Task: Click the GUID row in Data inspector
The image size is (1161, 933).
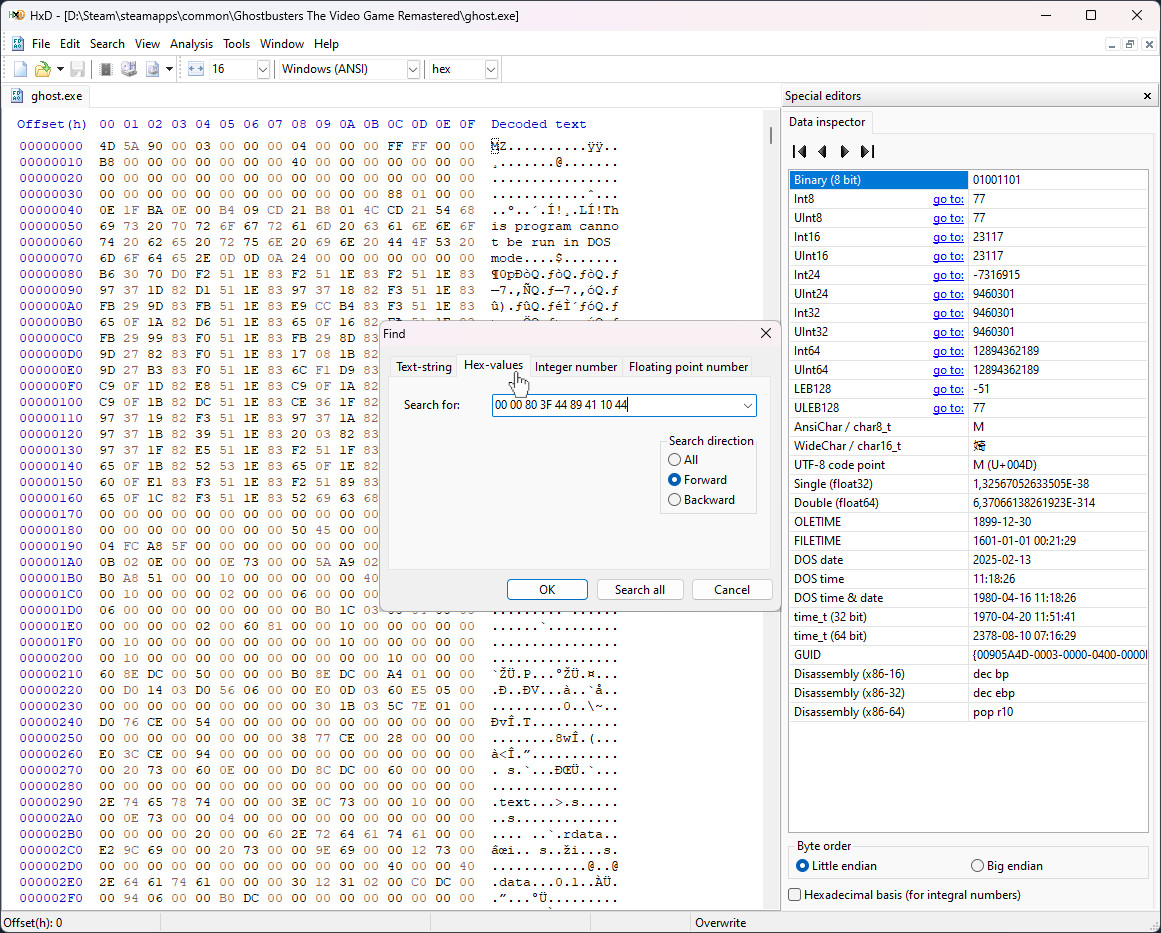Action: 968,655
